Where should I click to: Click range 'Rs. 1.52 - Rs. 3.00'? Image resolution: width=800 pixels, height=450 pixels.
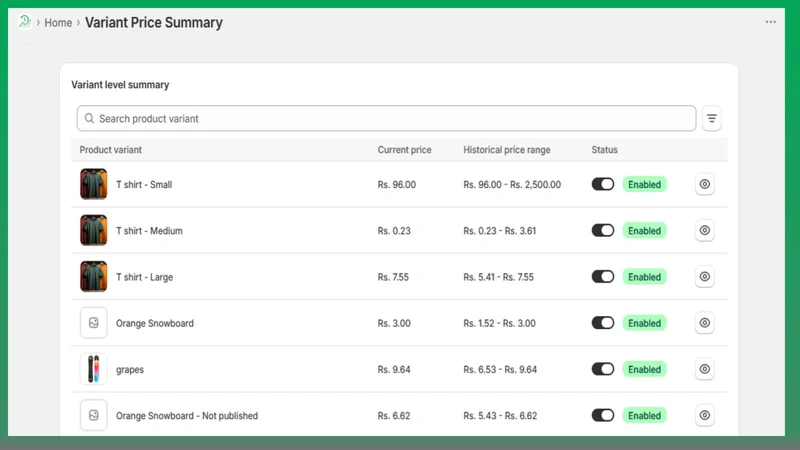[499, 323]
